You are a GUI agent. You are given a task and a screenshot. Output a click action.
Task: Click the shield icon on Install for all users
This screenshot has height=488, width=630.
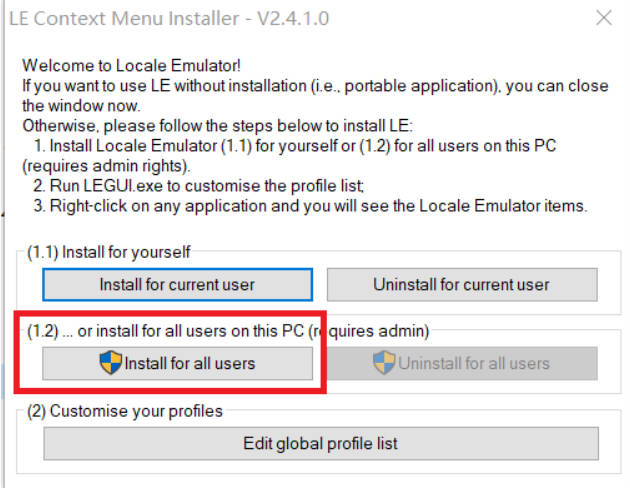pos(111,363)
